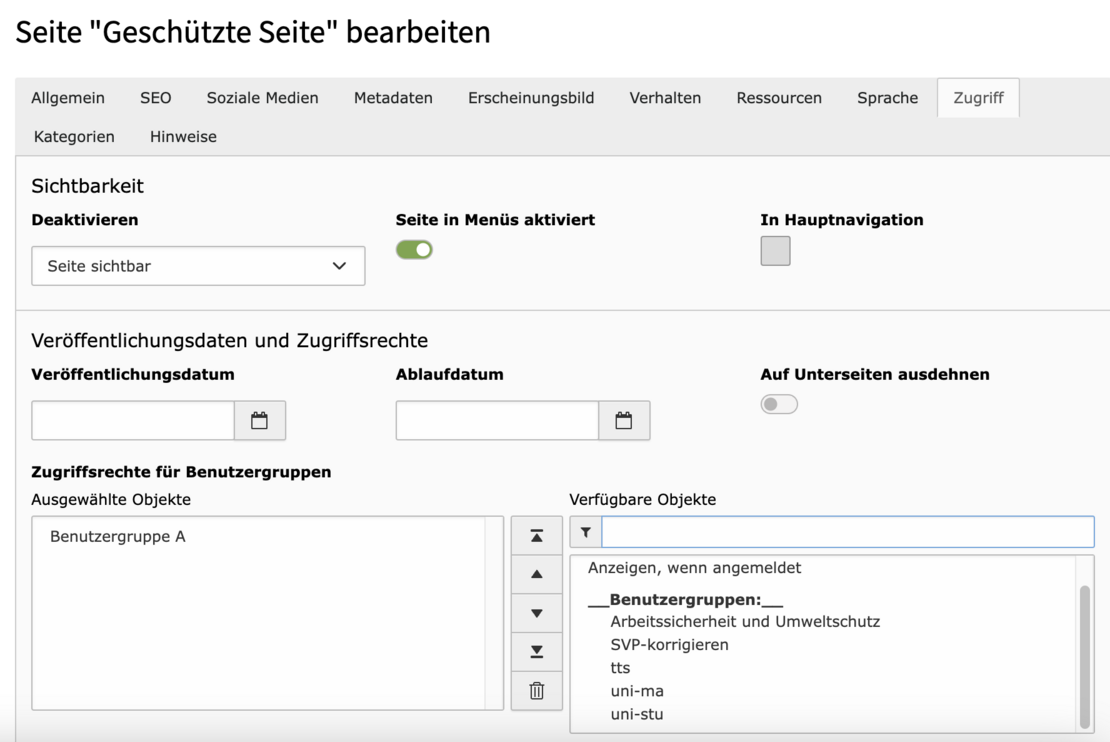Open the Kategorien tab
The height and width of the screenshot is (742, 1110).
74,137
